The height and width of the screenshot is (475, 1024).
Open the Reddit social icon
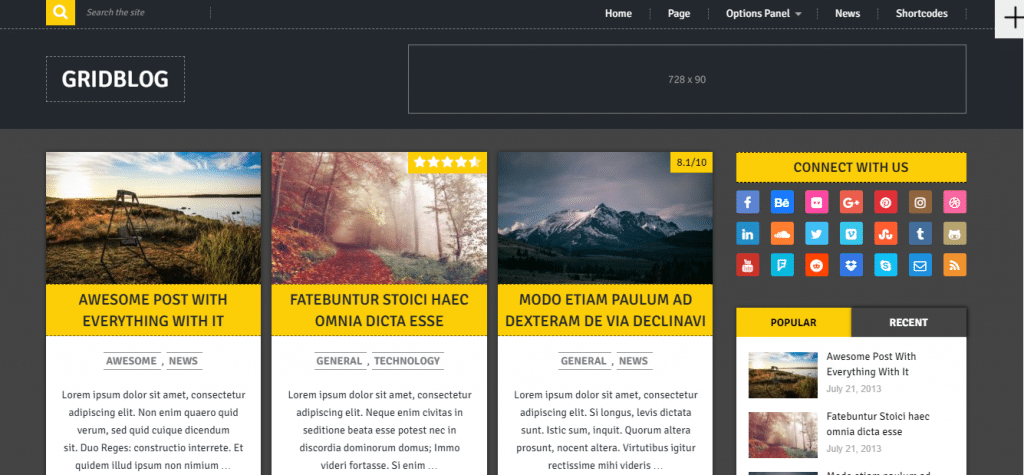(x=816, y=265)
